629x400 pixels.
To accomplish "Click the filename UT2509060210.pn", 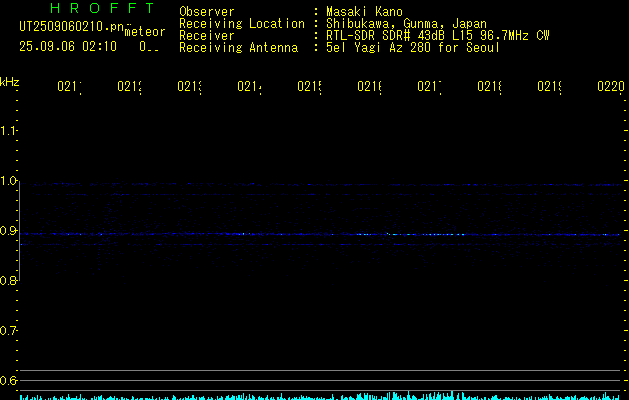I will pos(72,27).
